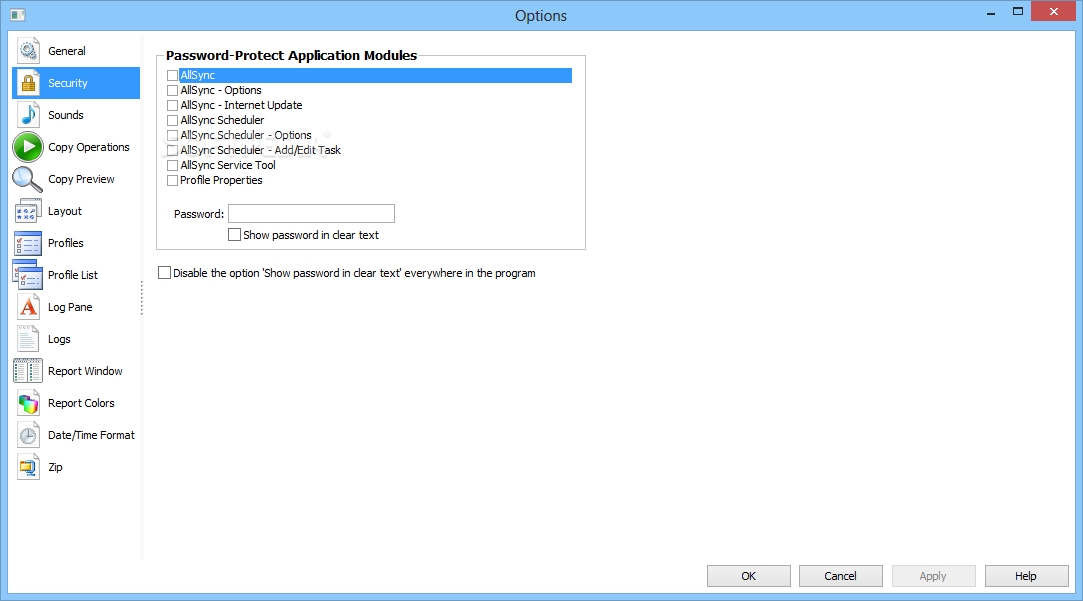Check the AllSync module checkbox
Viewport: 1083px width, 601px height.
pos(173,75)
